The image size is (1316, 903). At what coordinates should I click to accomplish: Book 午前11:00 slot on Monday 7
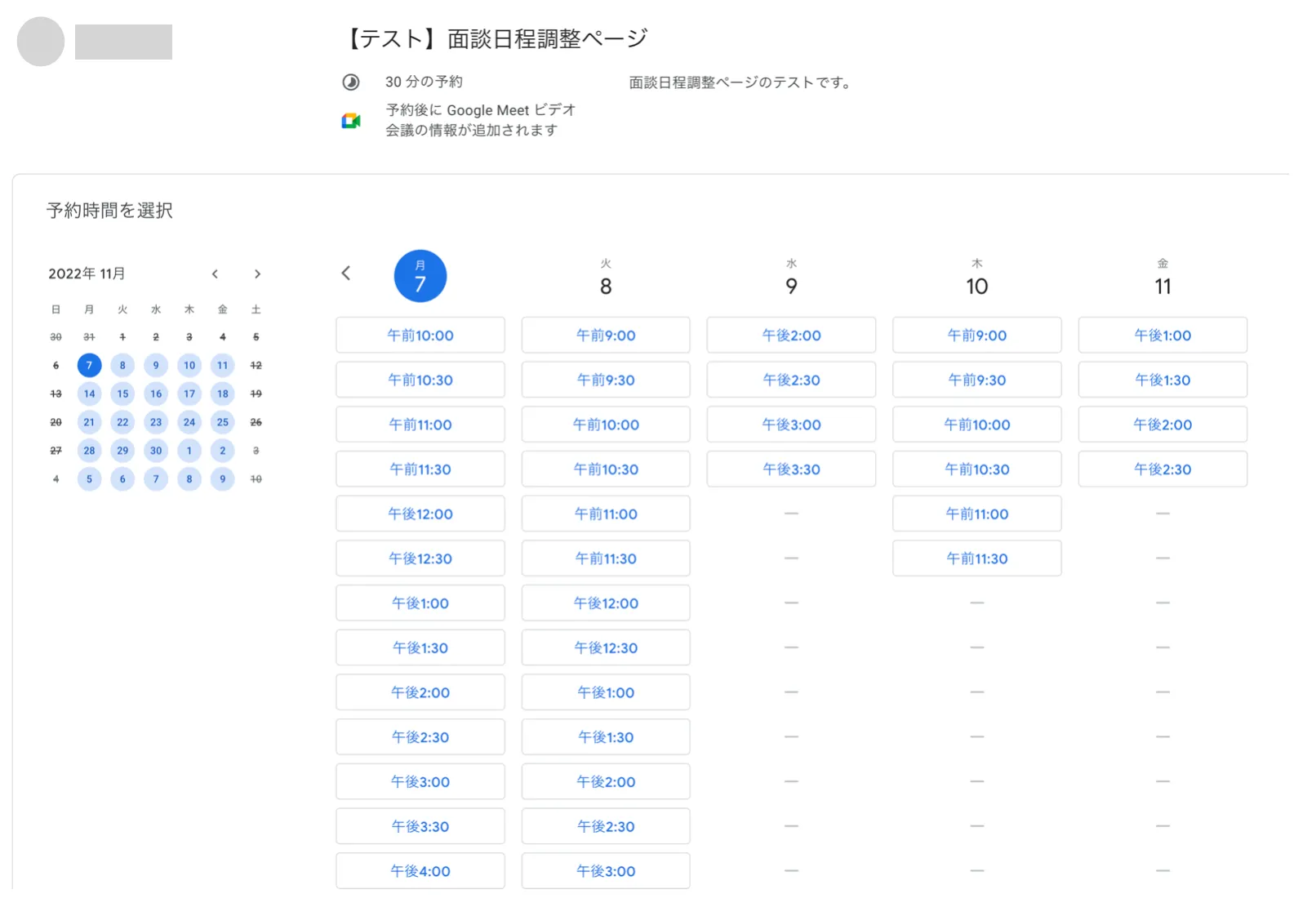pyautogui.click(x=420, y=425)
